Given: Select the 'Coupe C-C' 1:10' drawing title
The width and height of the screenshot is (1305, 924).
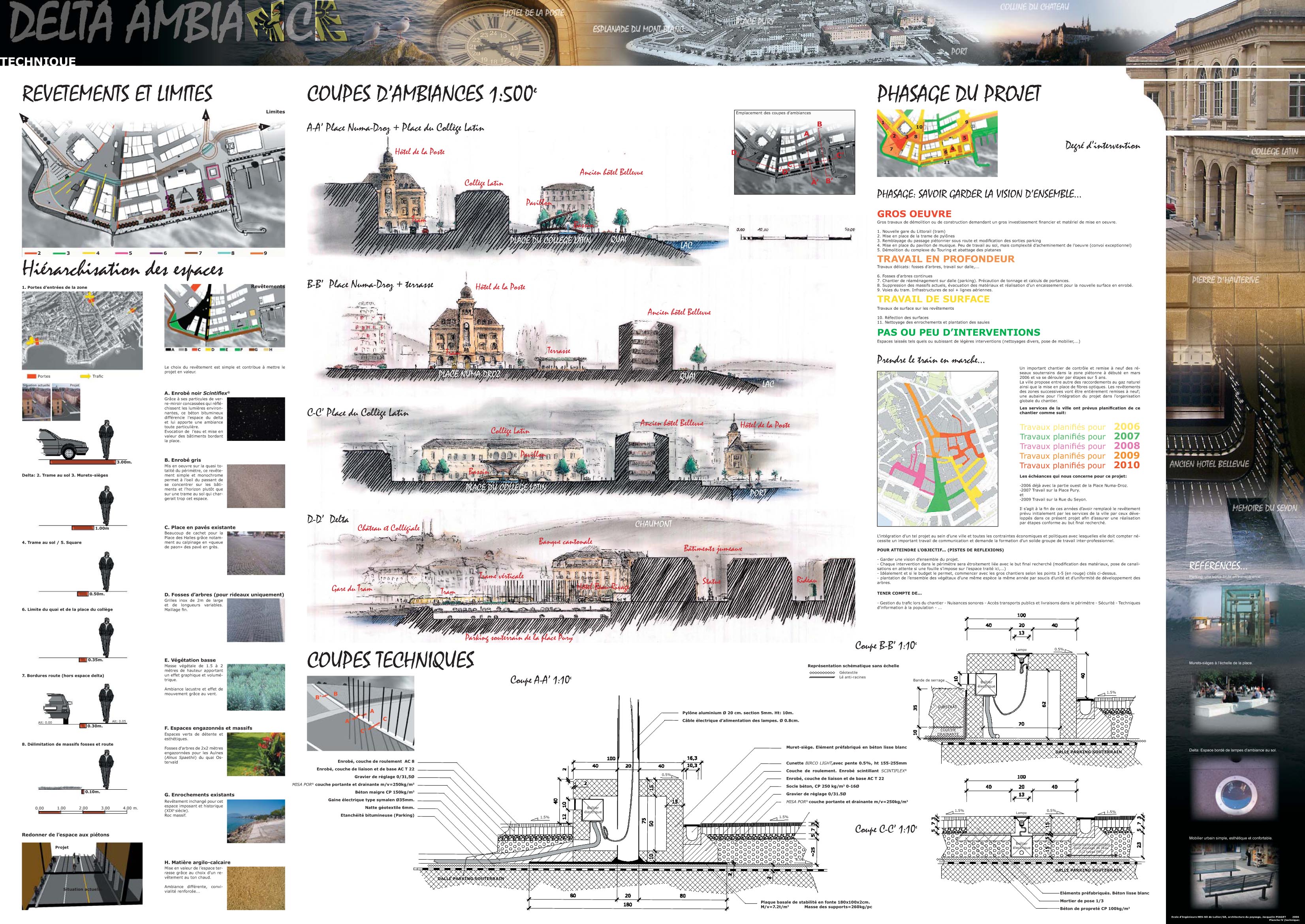Looking at the screenshot, I should [x=886, y=830].
